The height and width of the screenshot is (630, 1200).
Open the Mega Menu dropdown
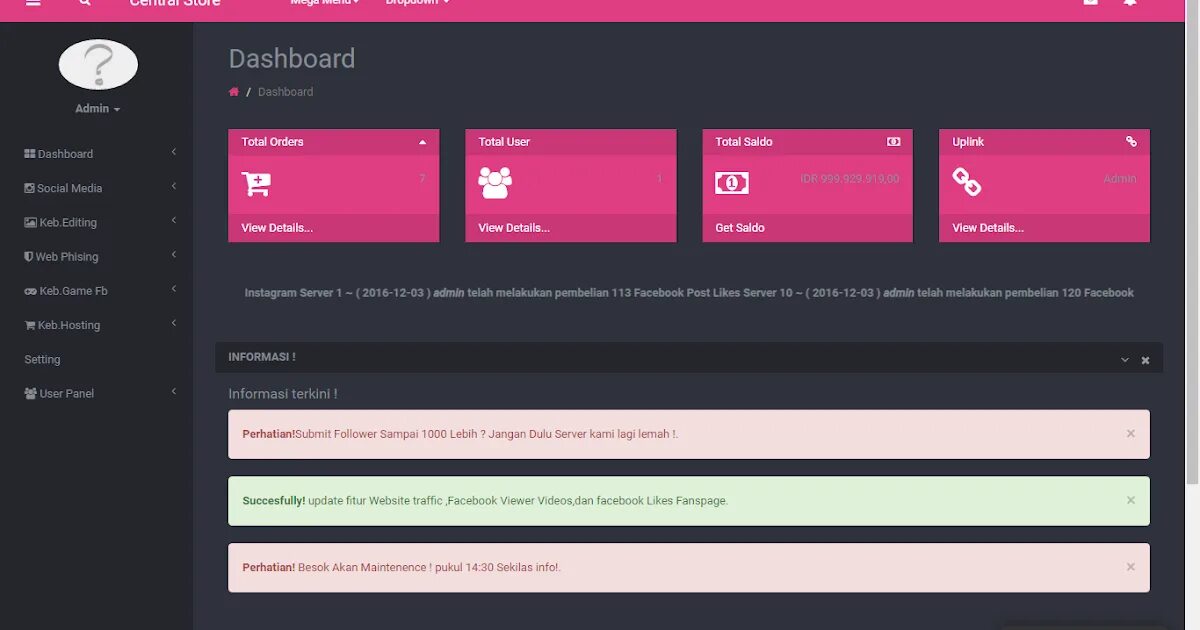[x=324, y=3]
